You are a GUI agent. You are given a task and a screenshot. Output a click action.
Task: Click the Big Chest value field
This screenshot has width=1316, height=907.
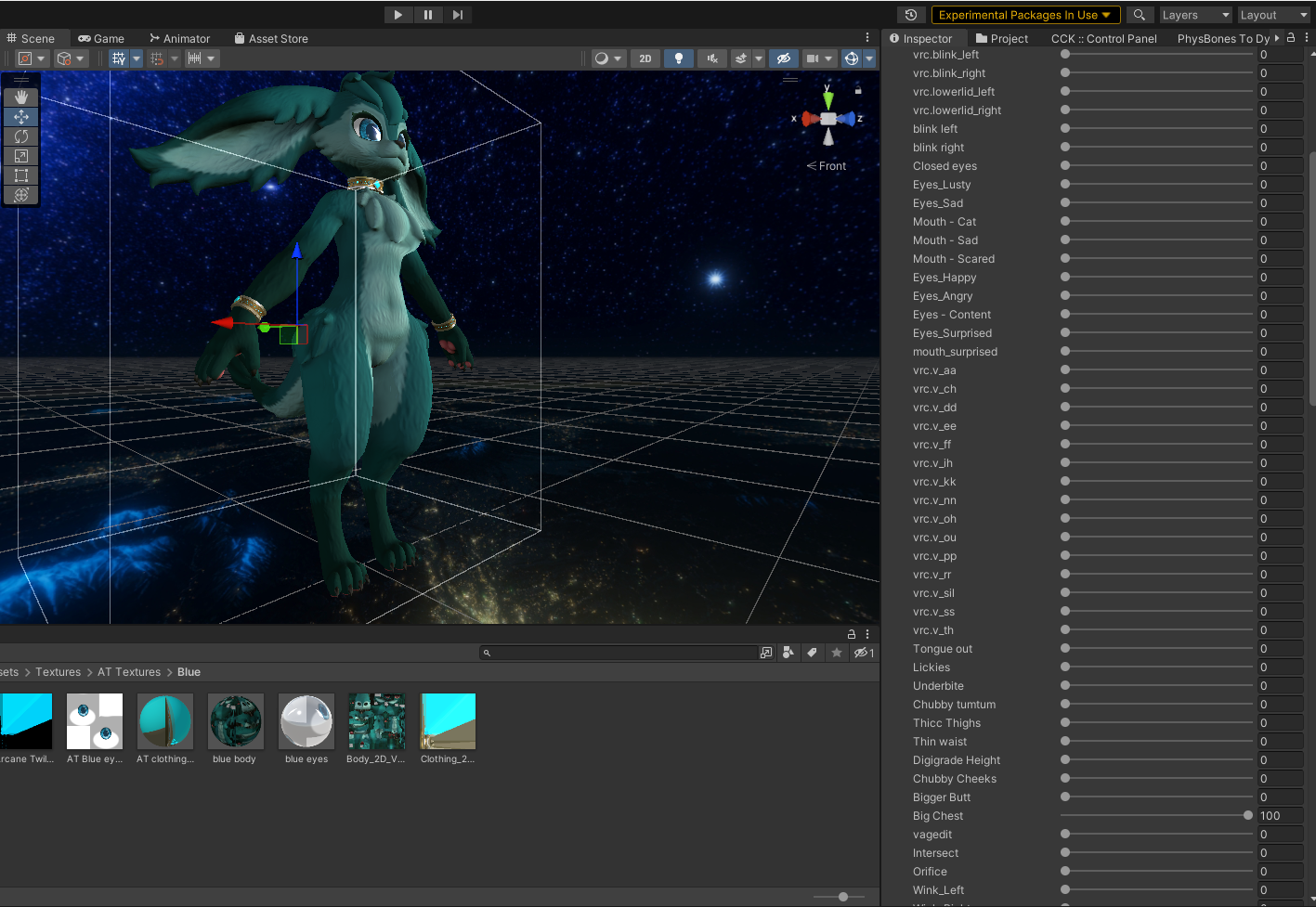1280,816
